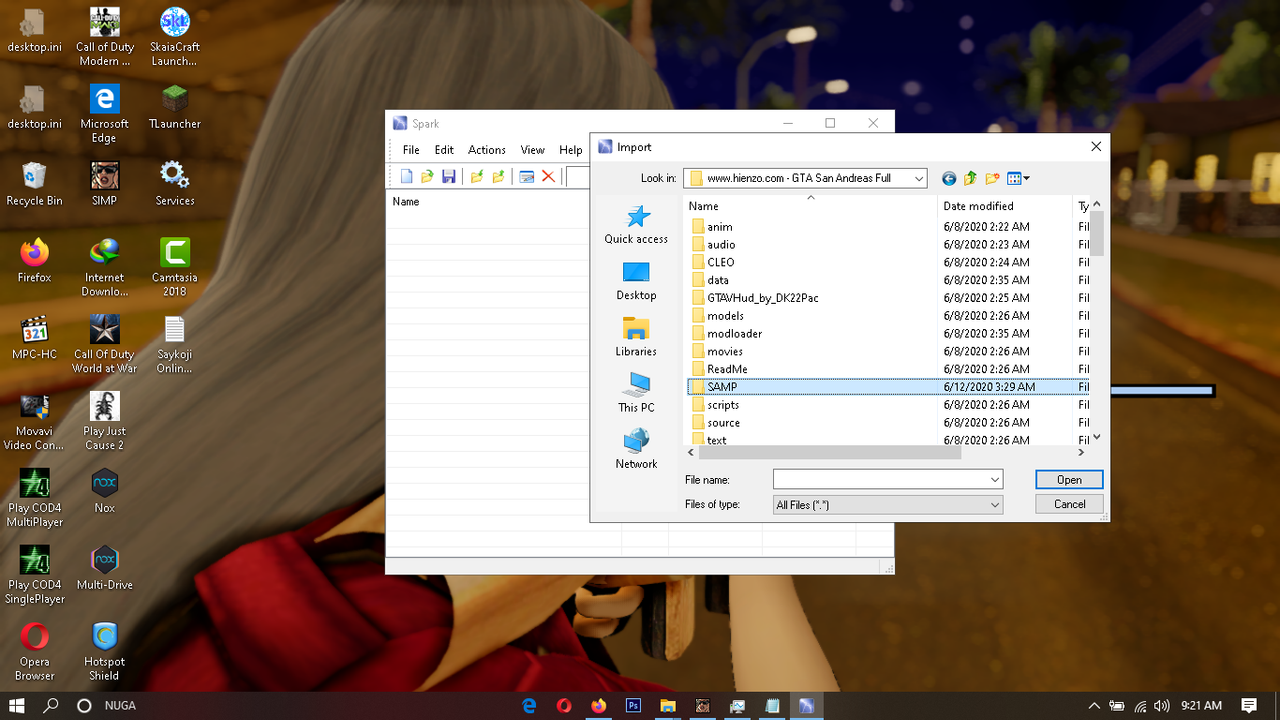Open the View Menu button in Import dialog
1280x720 pixels.
[x=1018, y=179]
